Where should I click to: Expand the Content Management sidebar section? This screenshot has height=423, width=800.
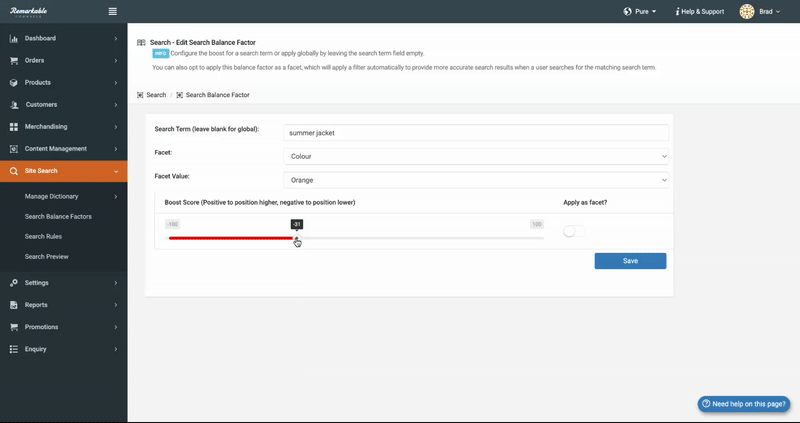coord(62,149)
